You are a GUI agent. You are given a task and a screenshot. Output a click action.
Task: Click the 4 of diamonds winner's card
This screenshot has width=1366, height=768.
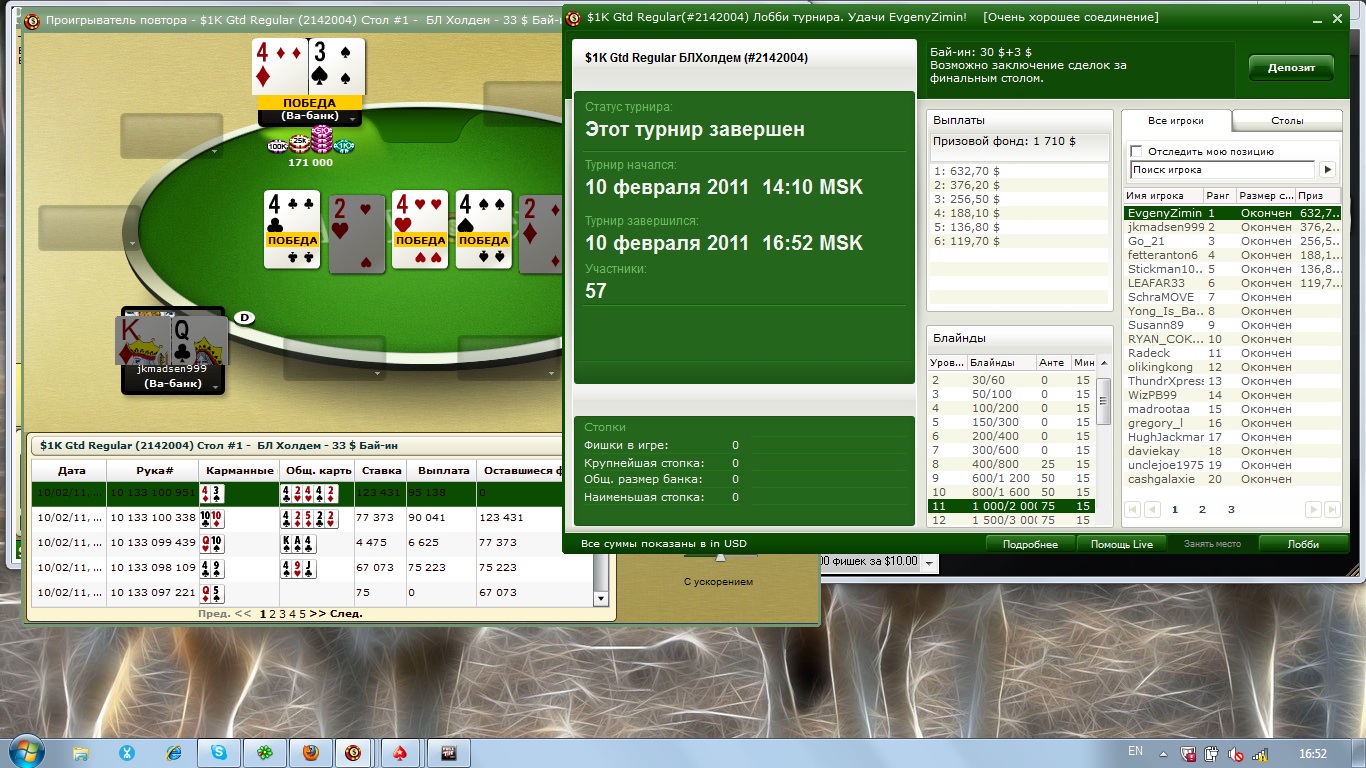click(279, 67)
